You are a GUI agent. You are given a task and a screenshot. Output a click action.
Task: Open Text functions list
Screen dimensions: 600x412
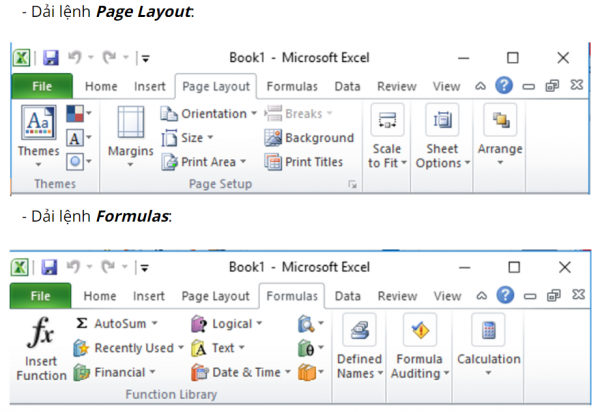click(218, 348)
